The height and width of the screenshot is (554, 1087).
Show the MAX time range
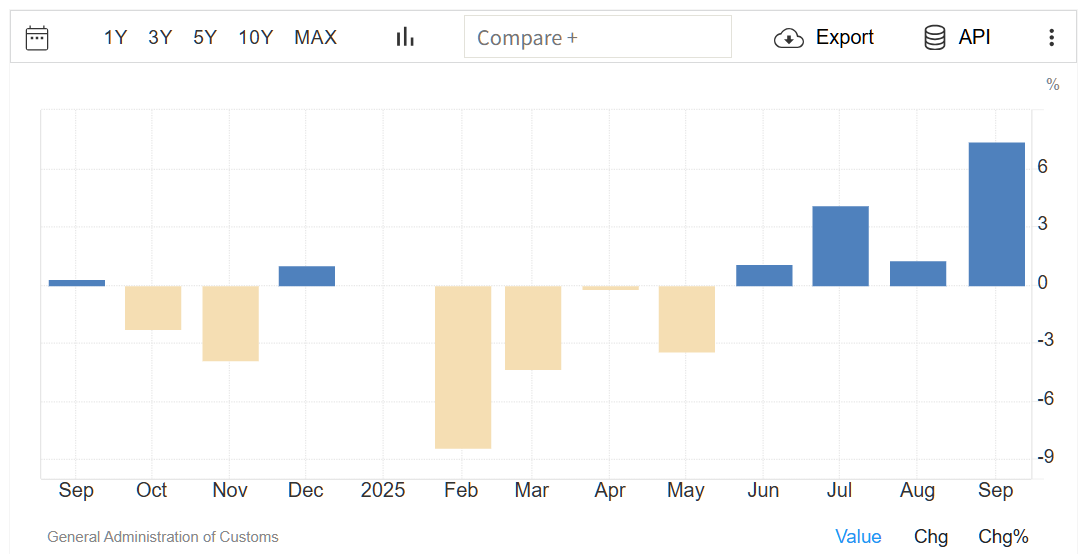tap(315, 38)
